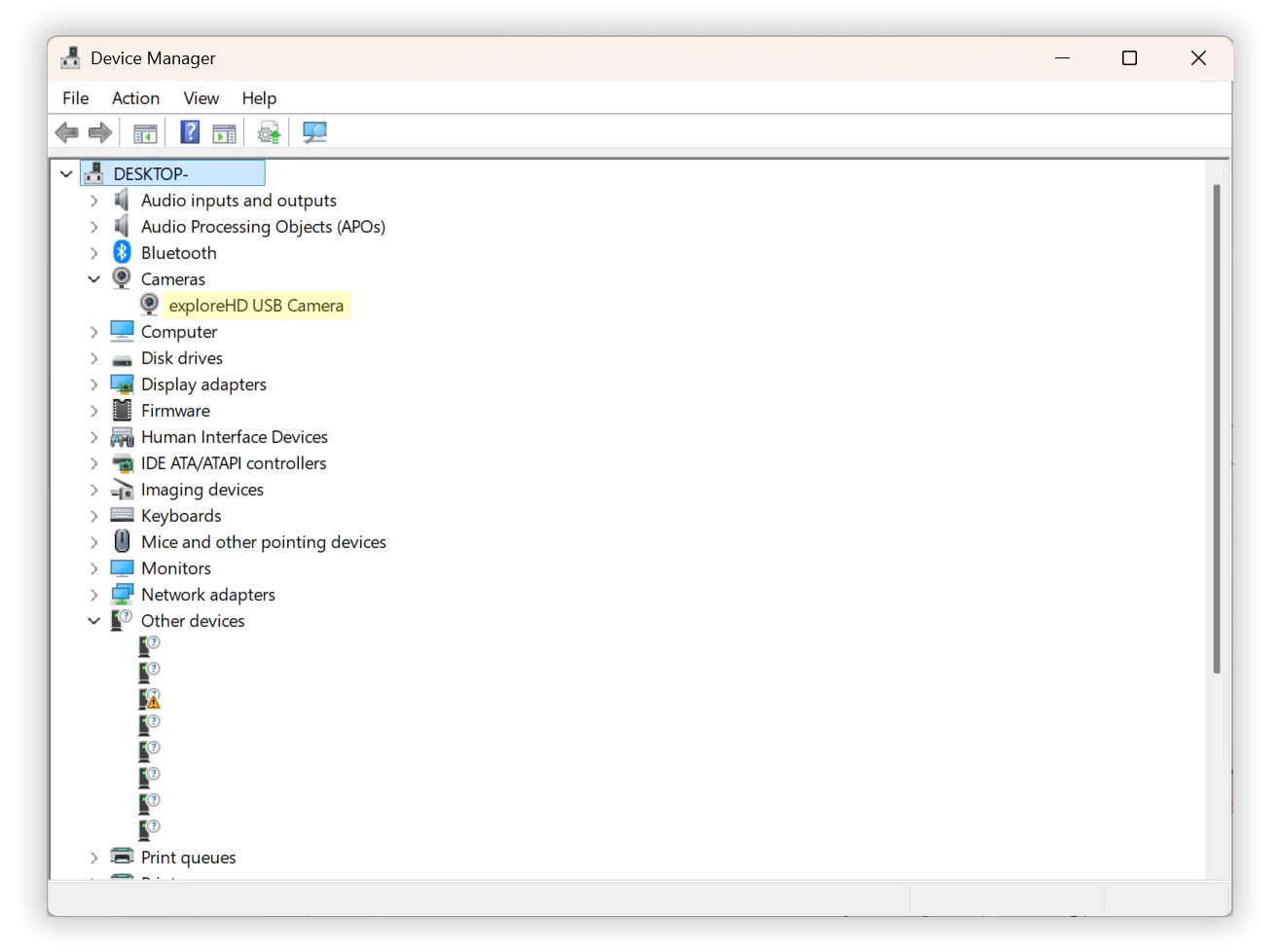Click Scan for hardware changes icon
This screenshot has width=1280, height=952.
click(x=314, y=132)
